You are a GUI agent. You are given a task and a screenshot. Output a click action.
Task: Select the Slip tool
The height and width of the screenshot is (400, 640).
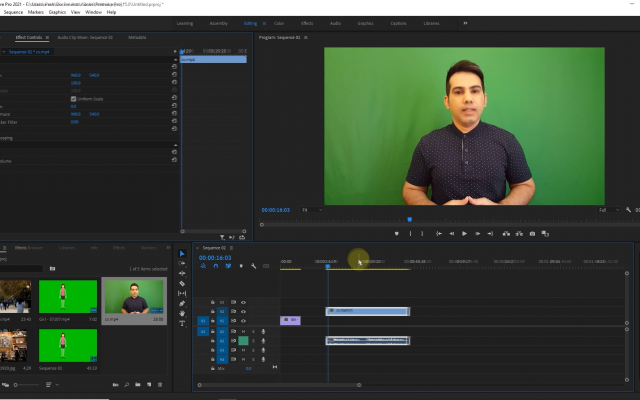coord(182,293)
